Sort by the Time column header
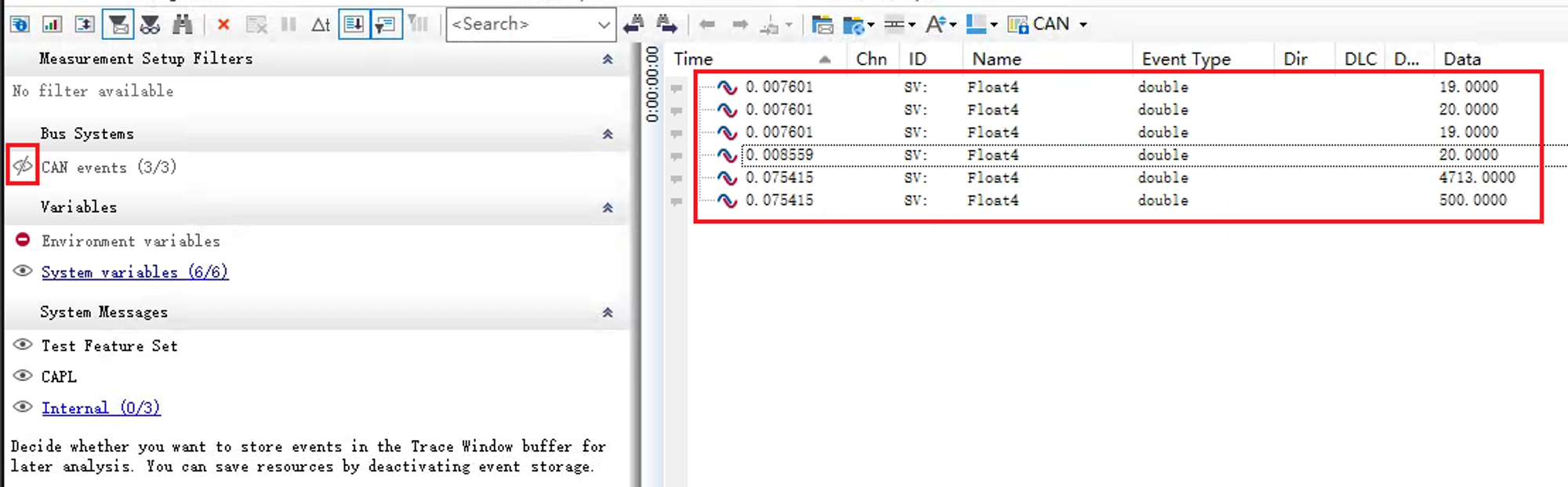The image size is (1568, 487). pyautogui.click(x=694, y=59)
